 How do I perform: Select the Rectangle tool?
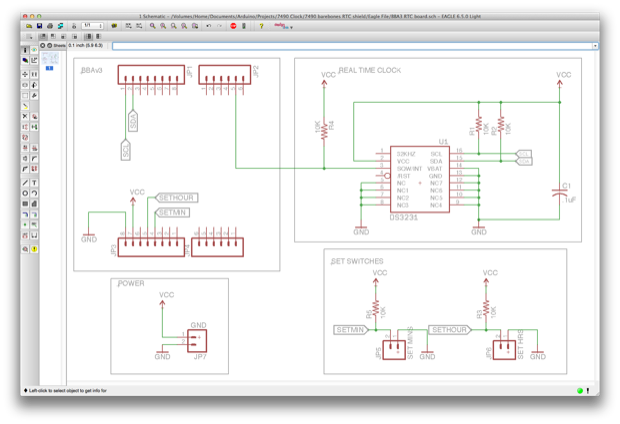[25, 204]
